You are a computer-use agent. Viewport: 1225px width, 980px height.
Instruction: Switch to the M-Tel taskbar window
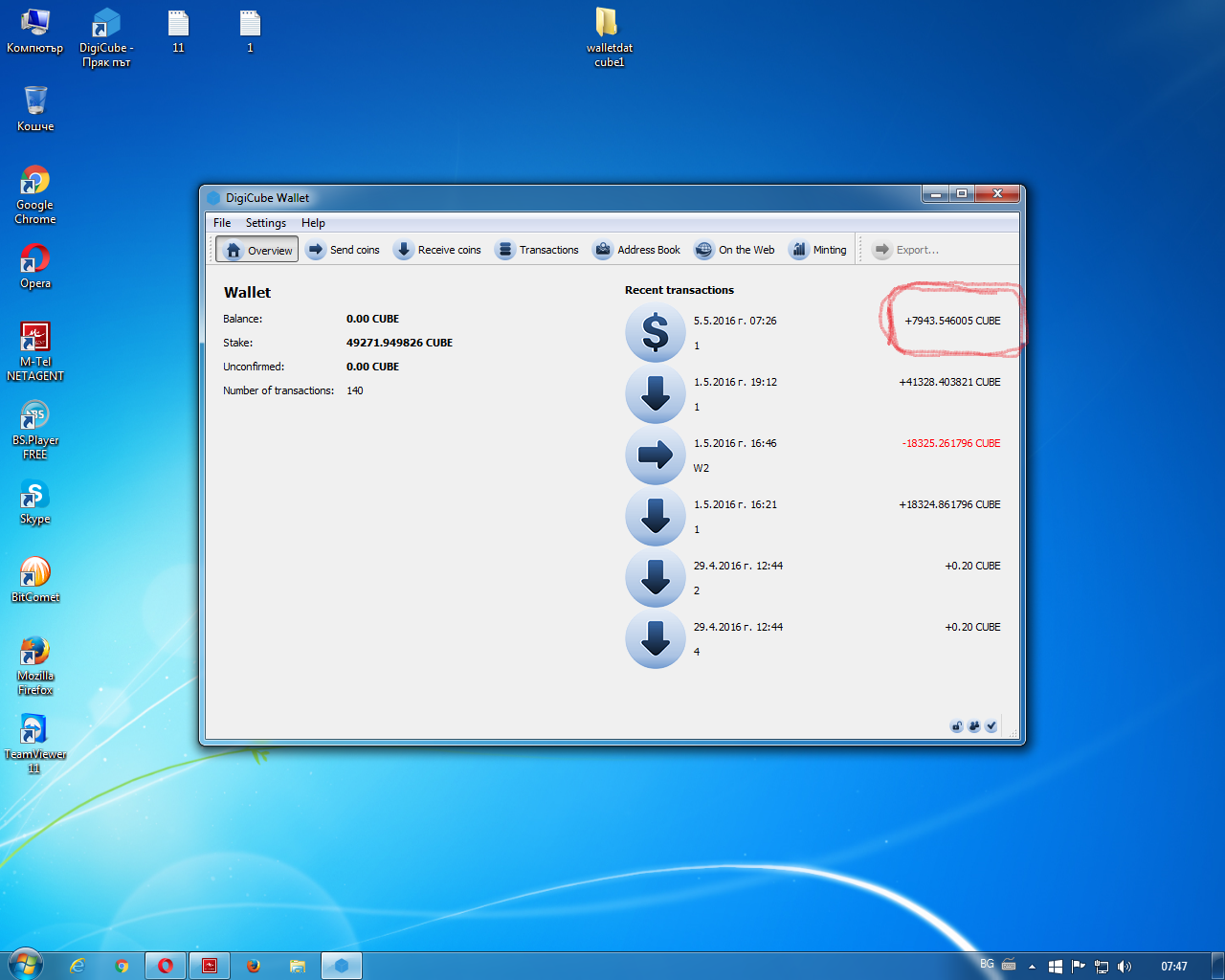(x=210, y=966)
